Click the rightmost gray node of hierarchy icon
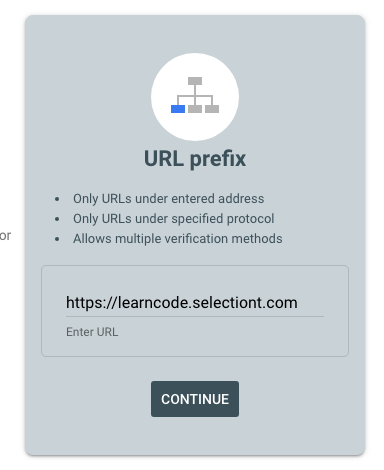The height and width of the screenshot is (470, 384). click(x=212, y=109)
